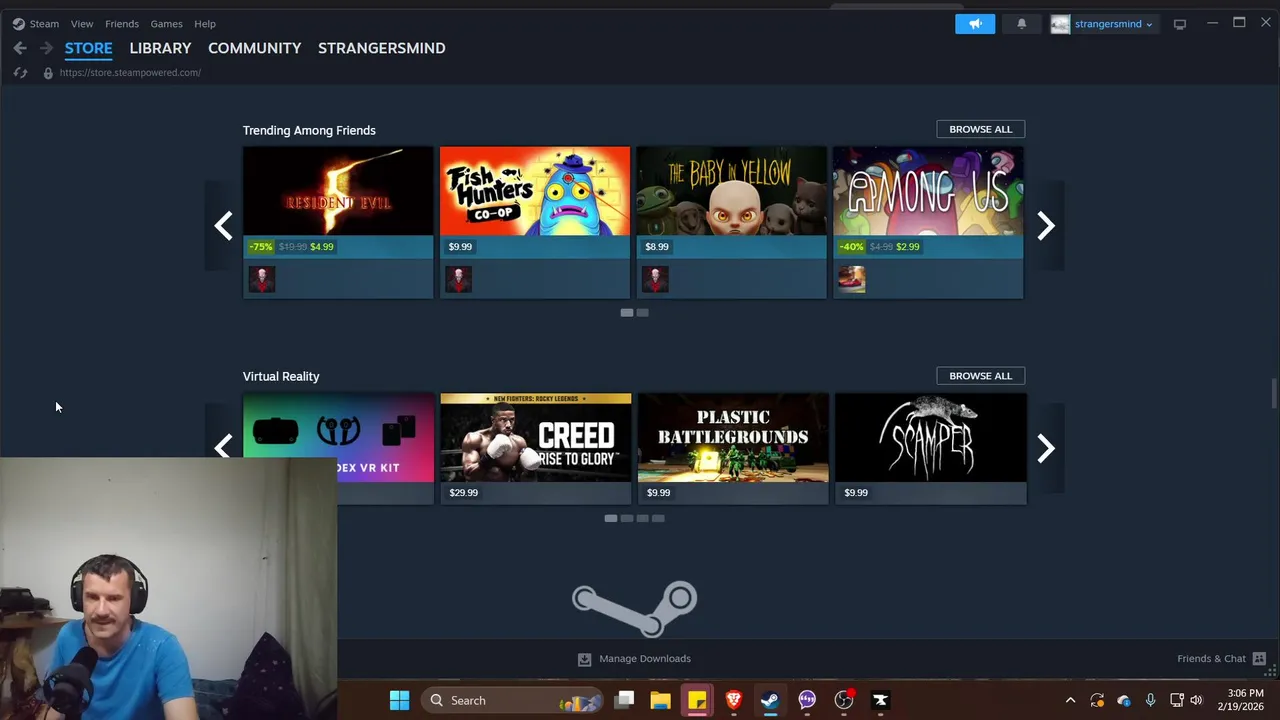Open the Friends & Chat icon
This screenshot has height=720, width=1280.
tap(1259, 659)
